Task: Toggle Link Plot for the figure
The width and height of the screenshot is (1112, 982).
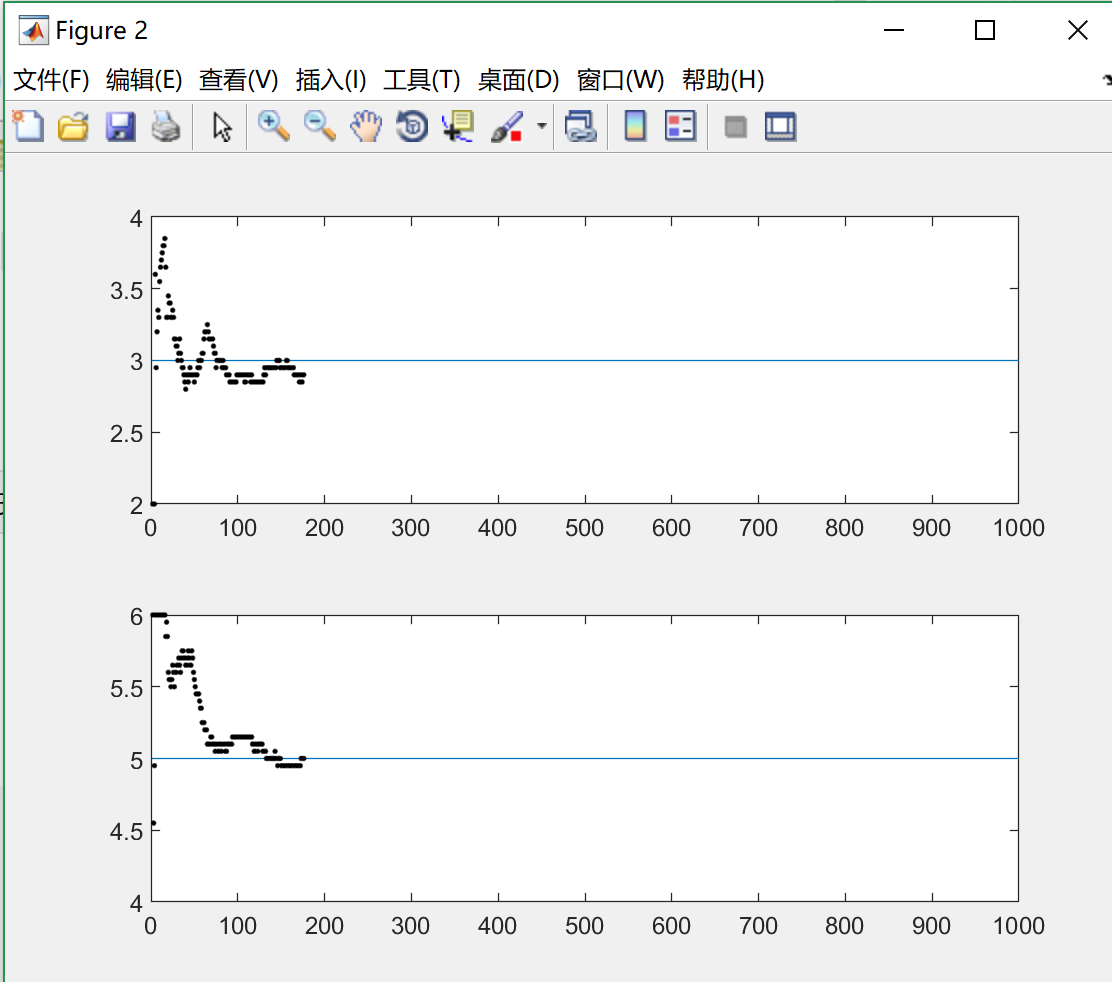Action: 582,126
